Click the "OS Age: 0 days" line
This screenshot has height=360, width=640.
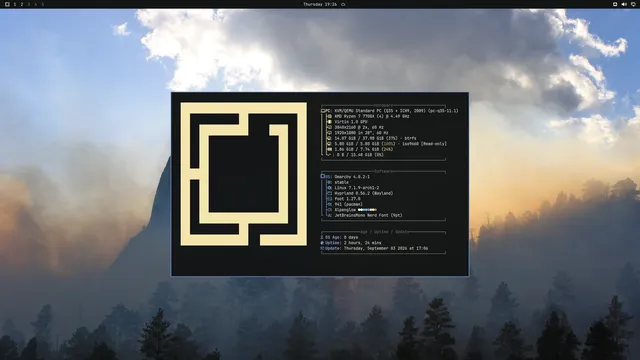coord(340,237)
